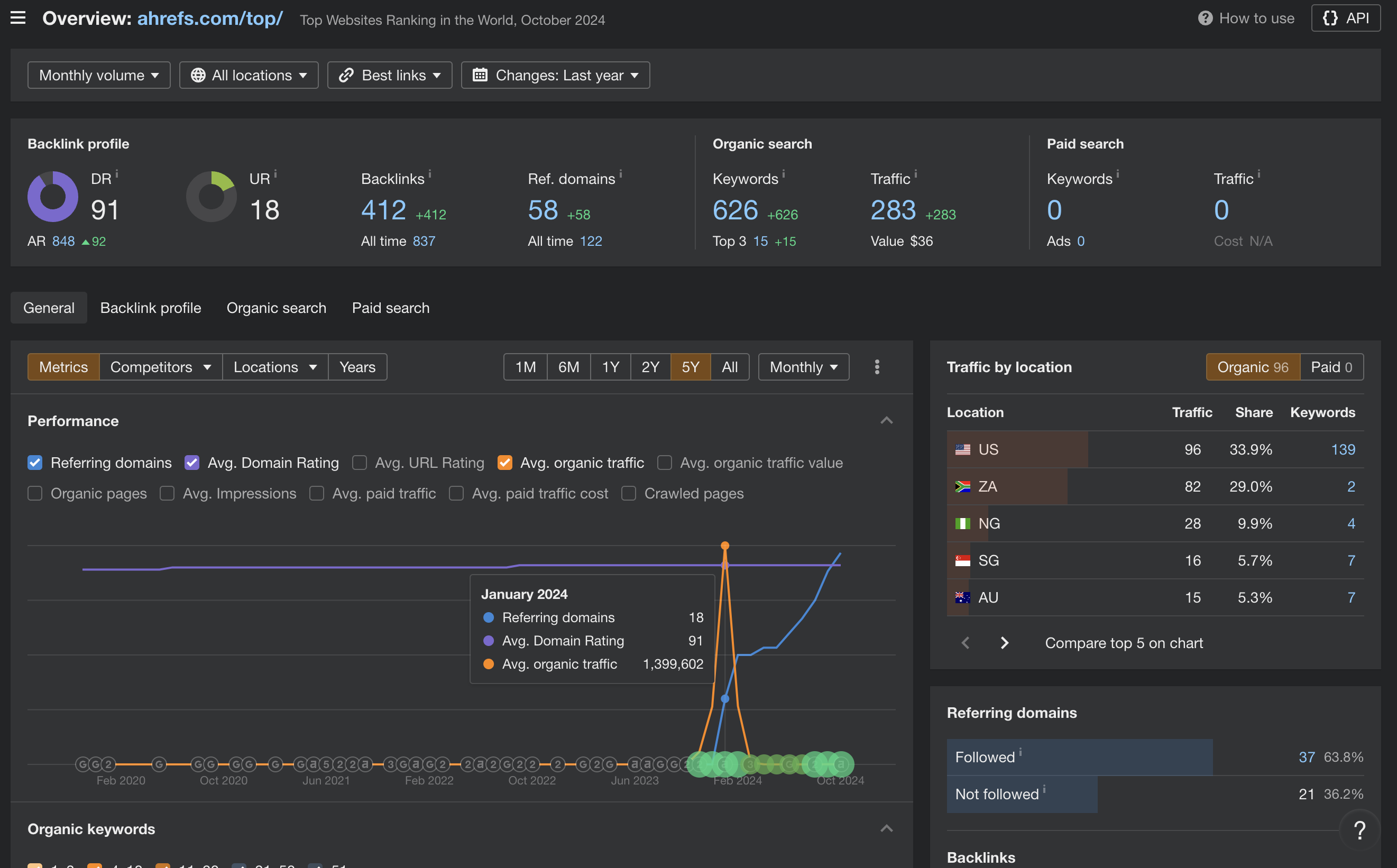Image resolution: width=1397 pixels, height=868 pixels.
Task: Click the How to use question icon
Action: click(1205, 19)
